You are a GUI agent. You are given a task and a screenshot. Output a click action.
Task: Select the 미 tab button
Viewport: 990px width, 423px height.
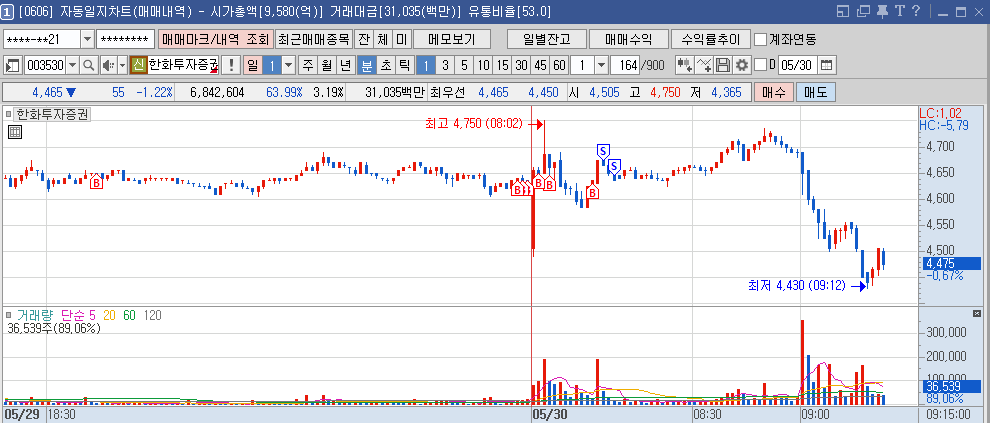click(x=401, y=39)
